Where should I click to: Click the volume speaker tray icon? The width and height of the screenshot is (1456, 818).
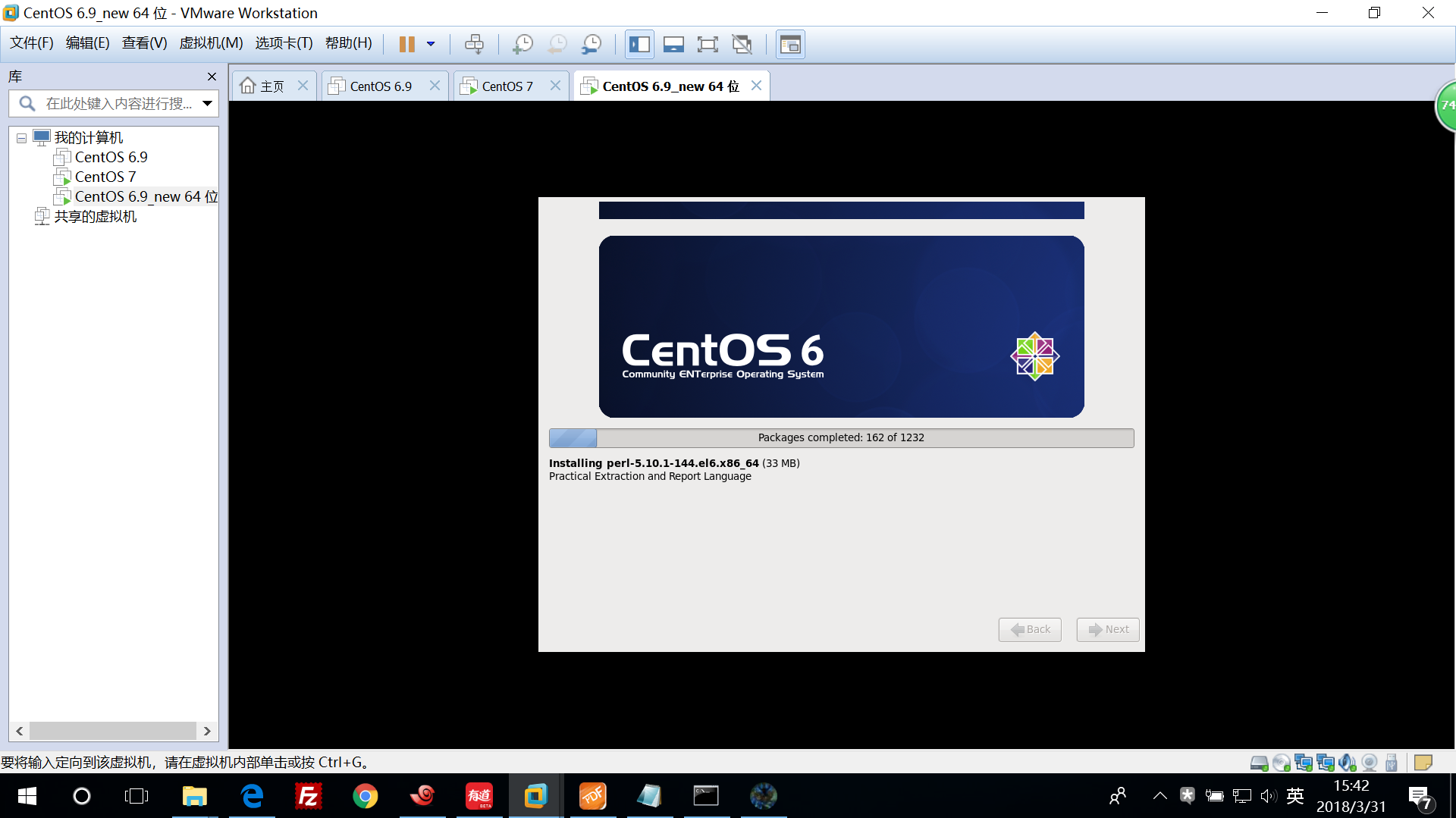1268,796
